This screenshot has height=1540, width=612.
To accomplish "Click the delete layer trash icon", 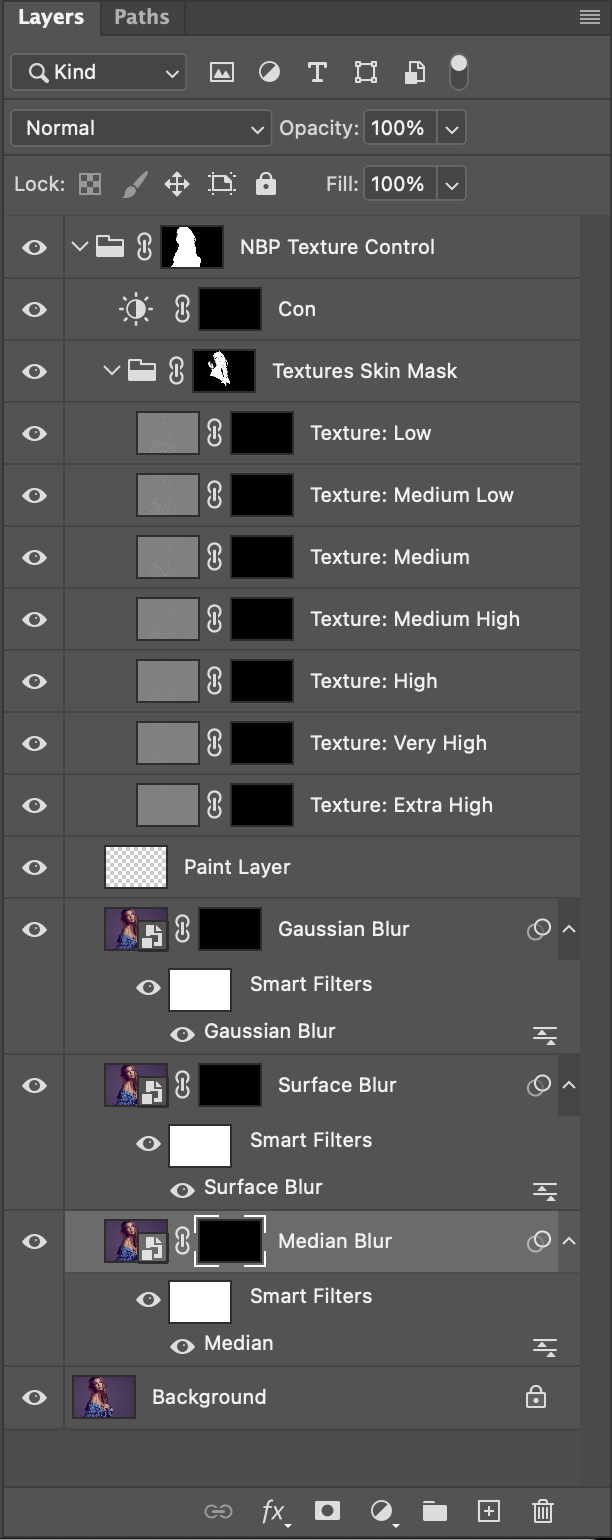I will point(542,1511).
